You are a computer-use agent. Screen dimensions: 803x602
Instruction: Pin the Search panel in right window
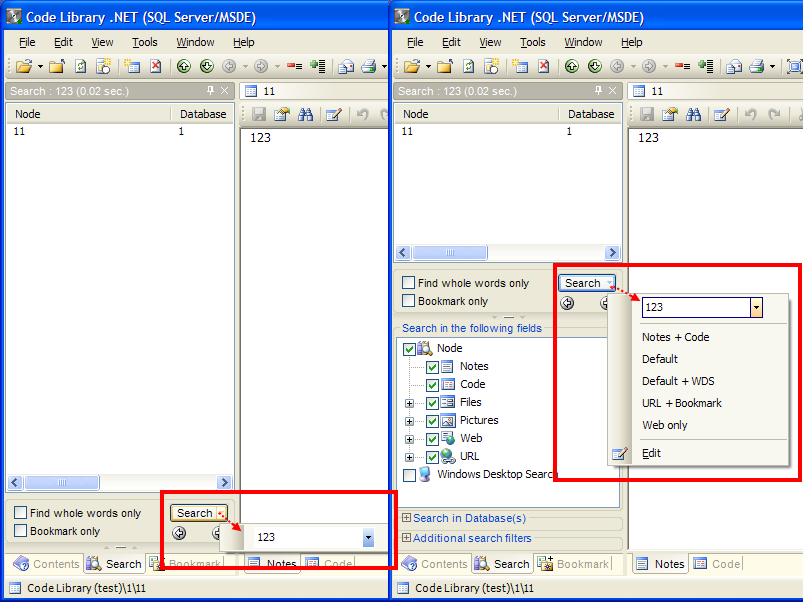(x=599, y=91)
